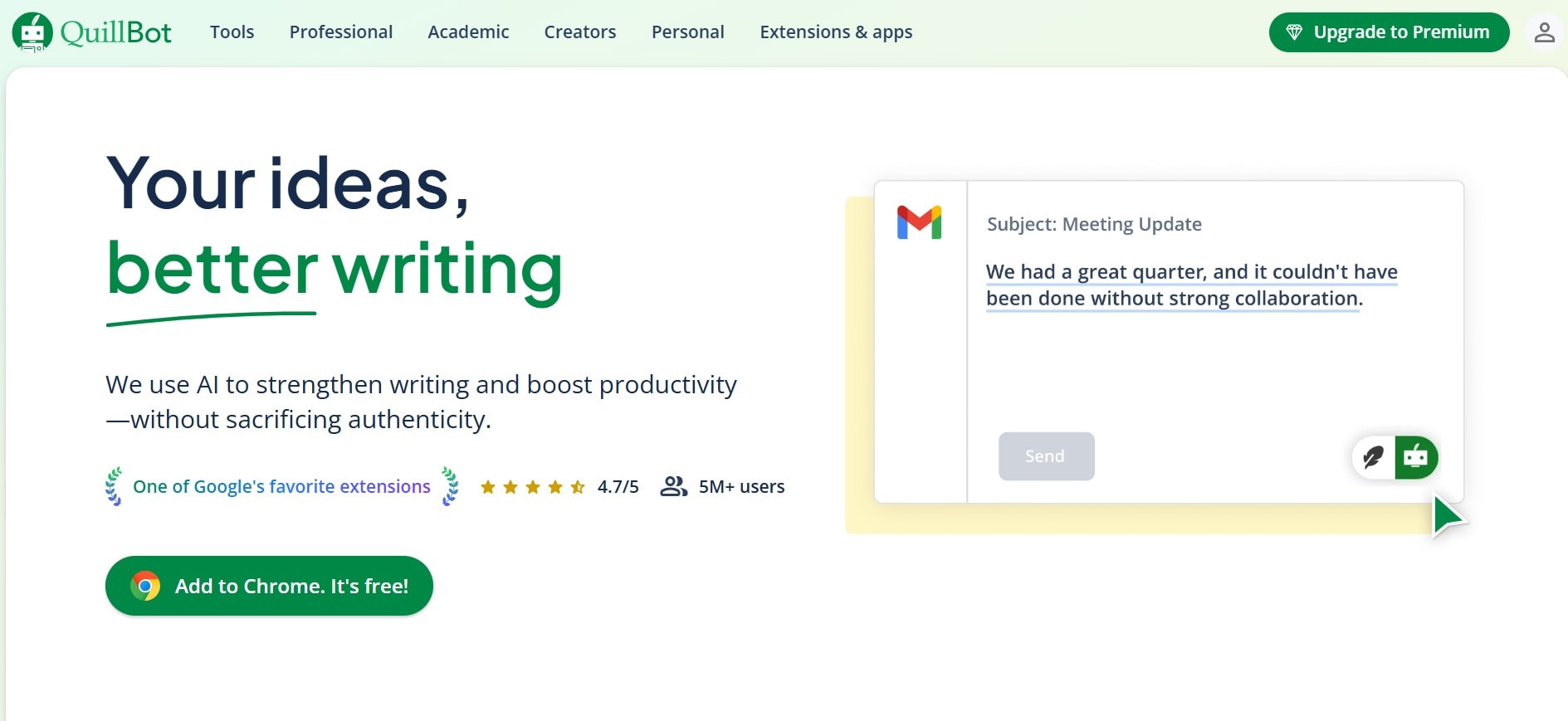Screen dimensions: 1568x721
Task: Click the 'Your ideas,' heading
Action: 287,183
